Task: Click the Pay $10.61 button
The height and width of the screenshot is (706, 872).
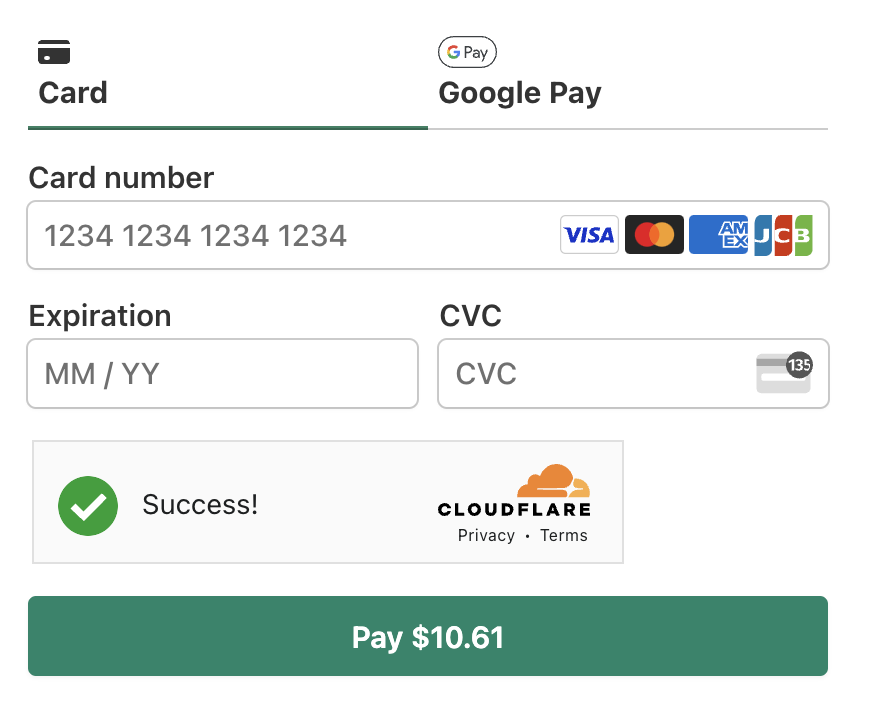Action: tap(428, 636)
